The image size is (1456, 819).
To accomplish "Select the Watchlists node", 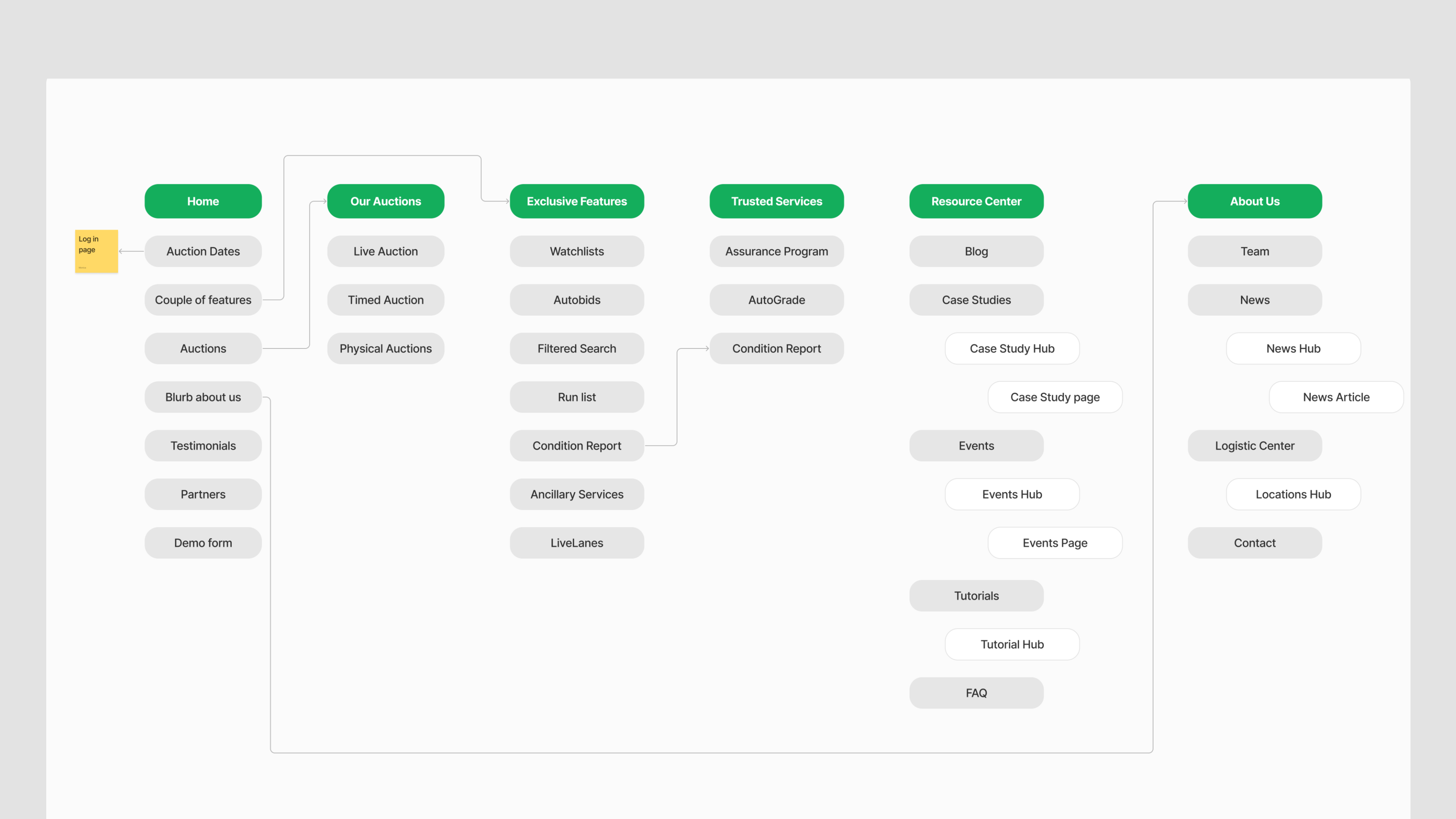I will 577,252.
